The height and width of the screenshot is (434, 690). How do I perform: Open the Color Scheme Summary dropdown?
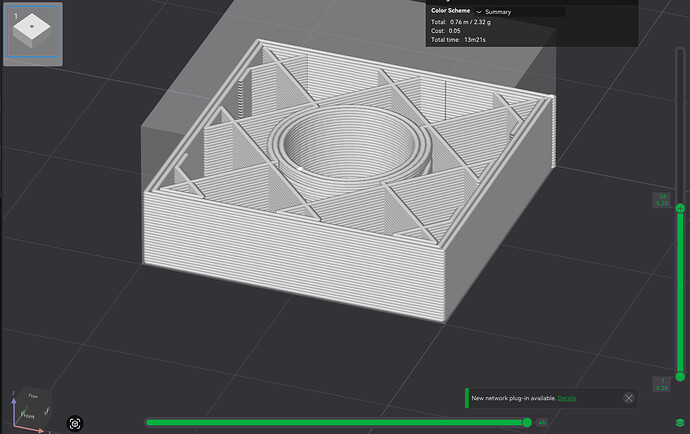tap(519, 12)
